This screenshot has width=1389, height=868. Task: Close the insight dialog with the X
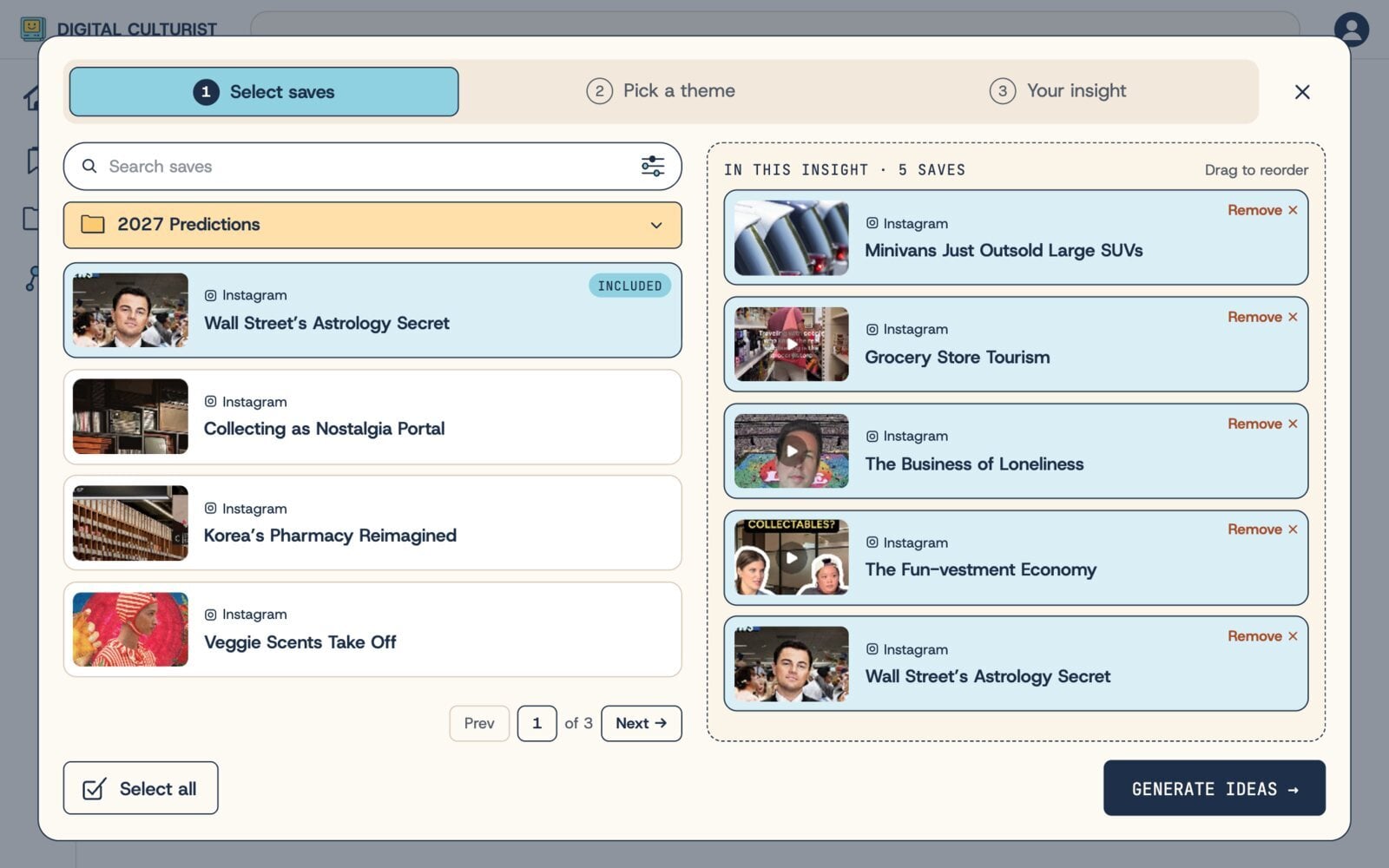(x=1302, y=92)
